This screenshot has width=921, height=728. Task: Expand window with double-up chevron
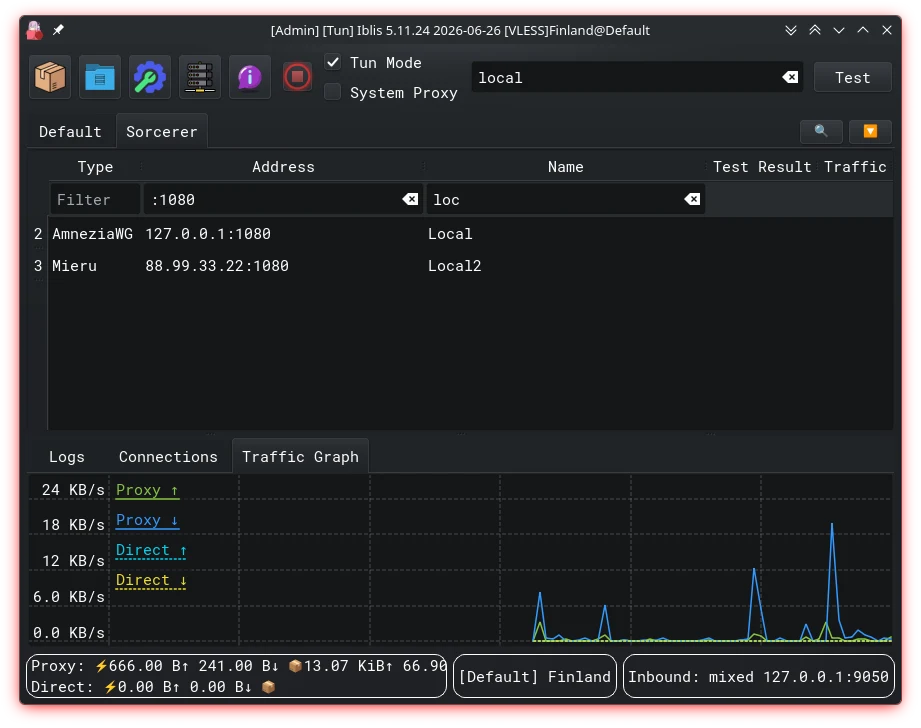815,30
